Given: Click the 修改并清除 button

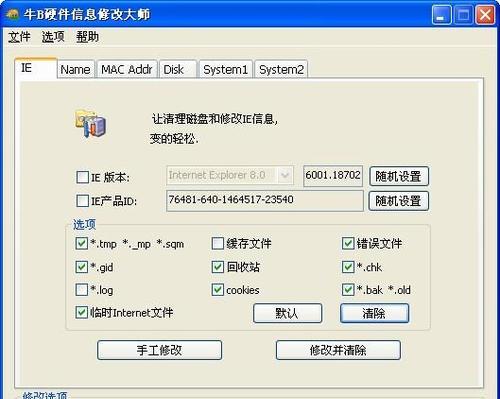Looking at the screenshot, I should 338,350.
